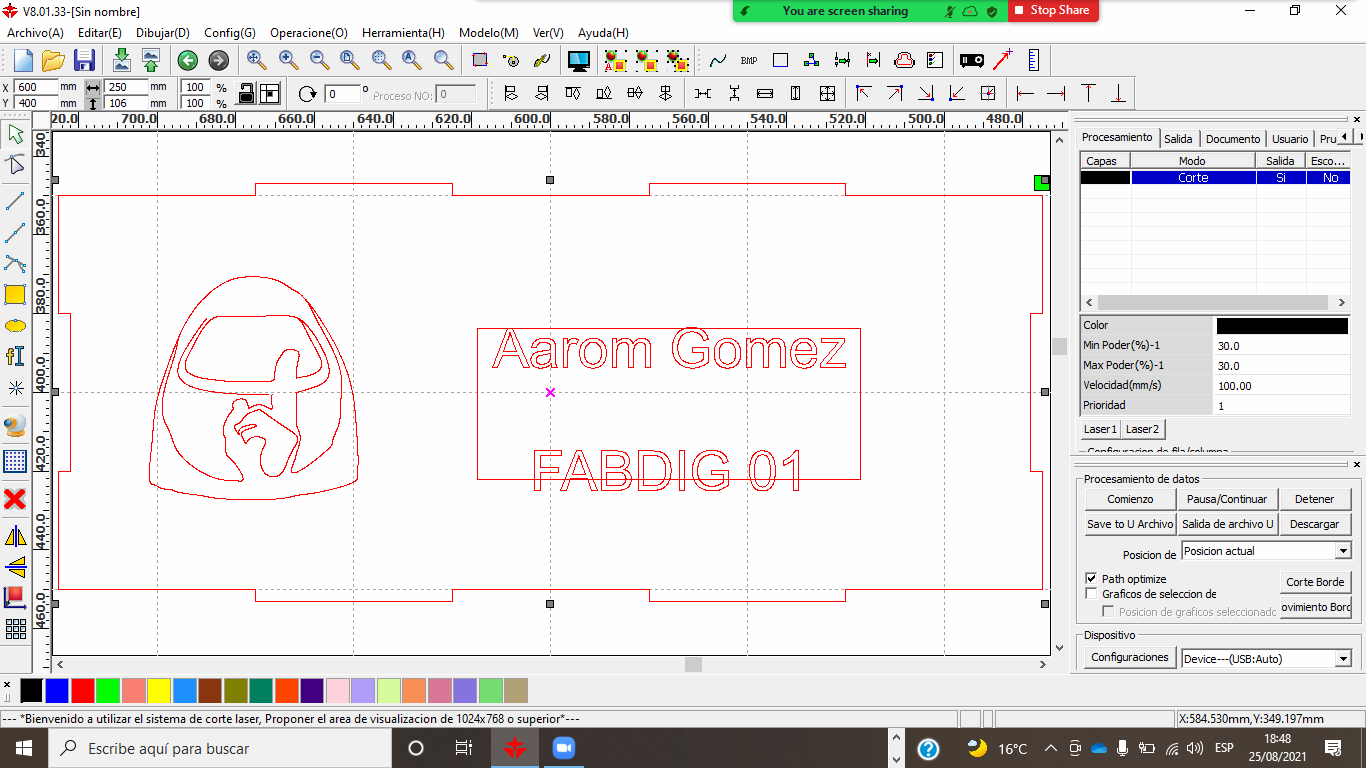The image size is (1366, 768).
Task: Open the Ayuda(H) menu
Action: coord(604,33)
